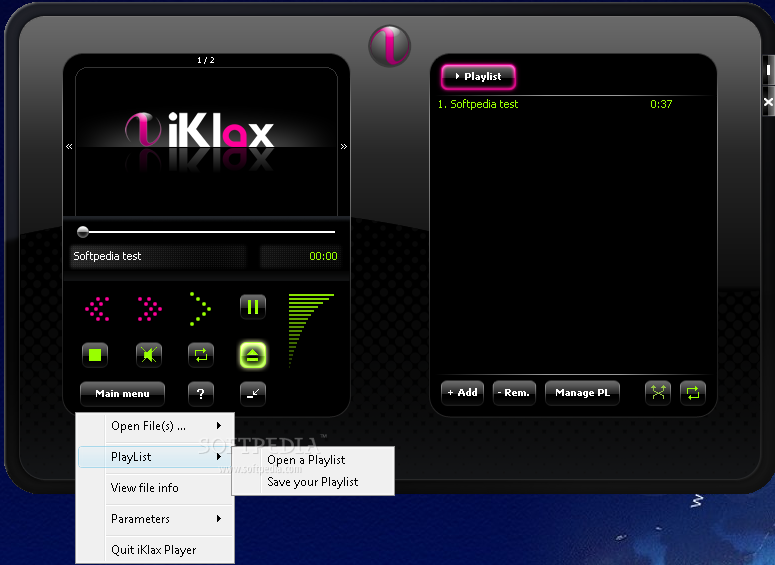Expand the Parameters submenu
Viewport: 775px width, 565px height.
156,519
